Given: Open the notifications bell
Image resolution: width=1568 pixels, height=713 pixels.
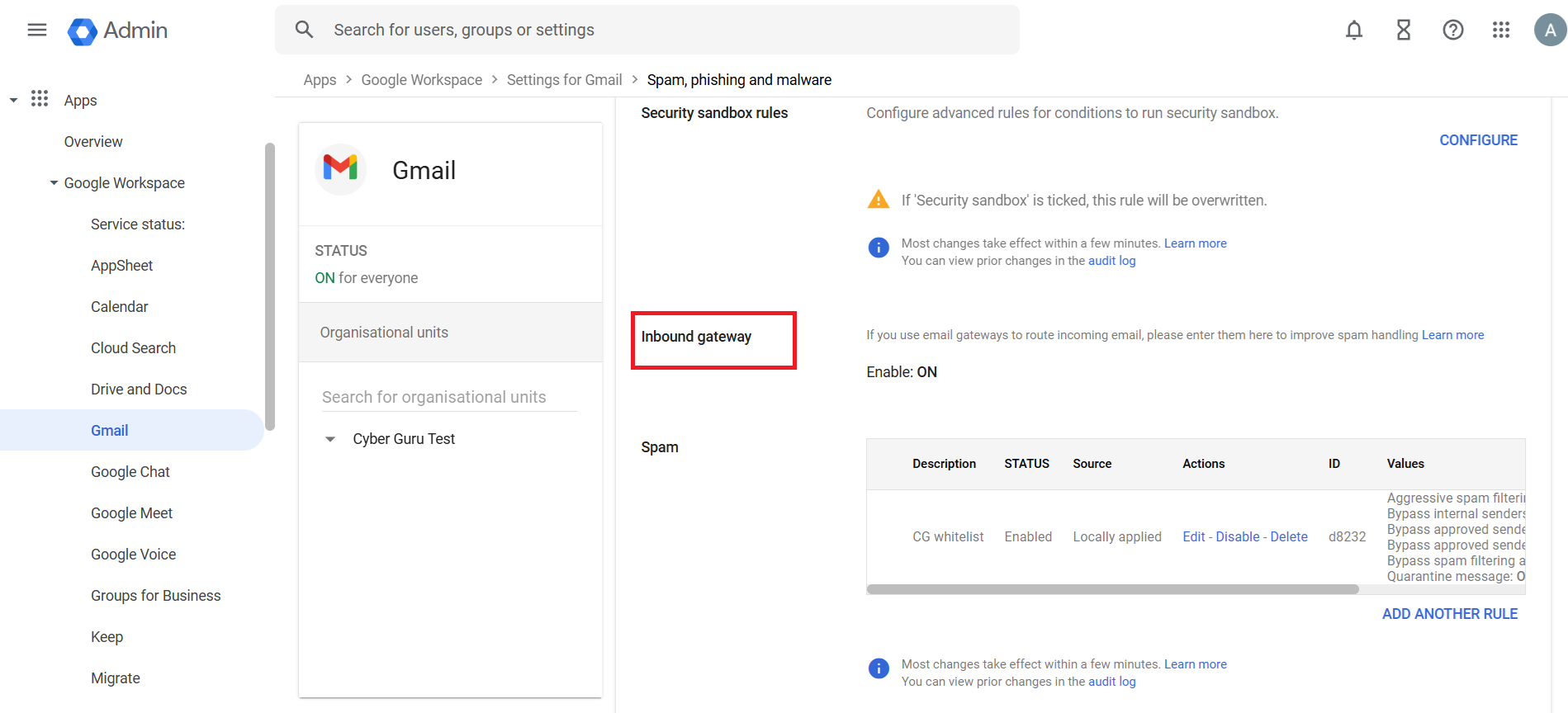Looking at the screenshot, I should point(1354,31).
